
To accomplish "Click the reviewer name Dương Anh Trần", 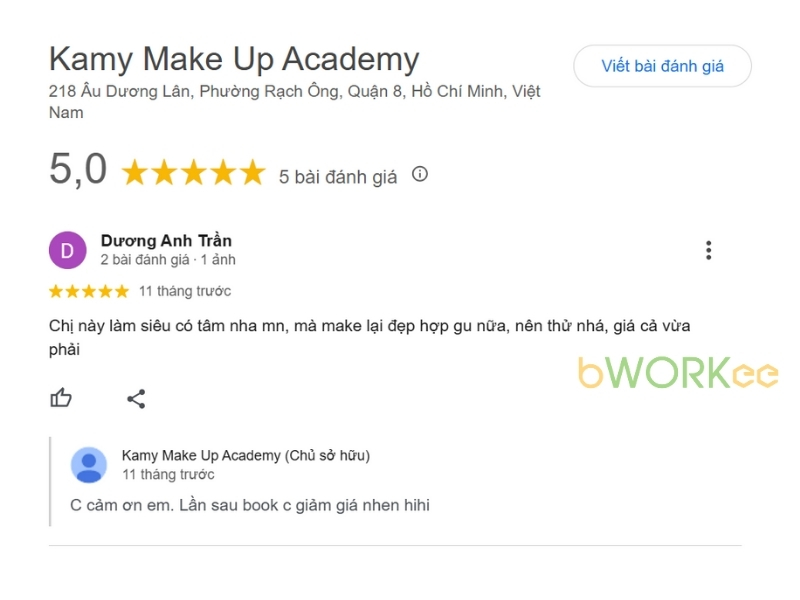I will tap(165, 241).
